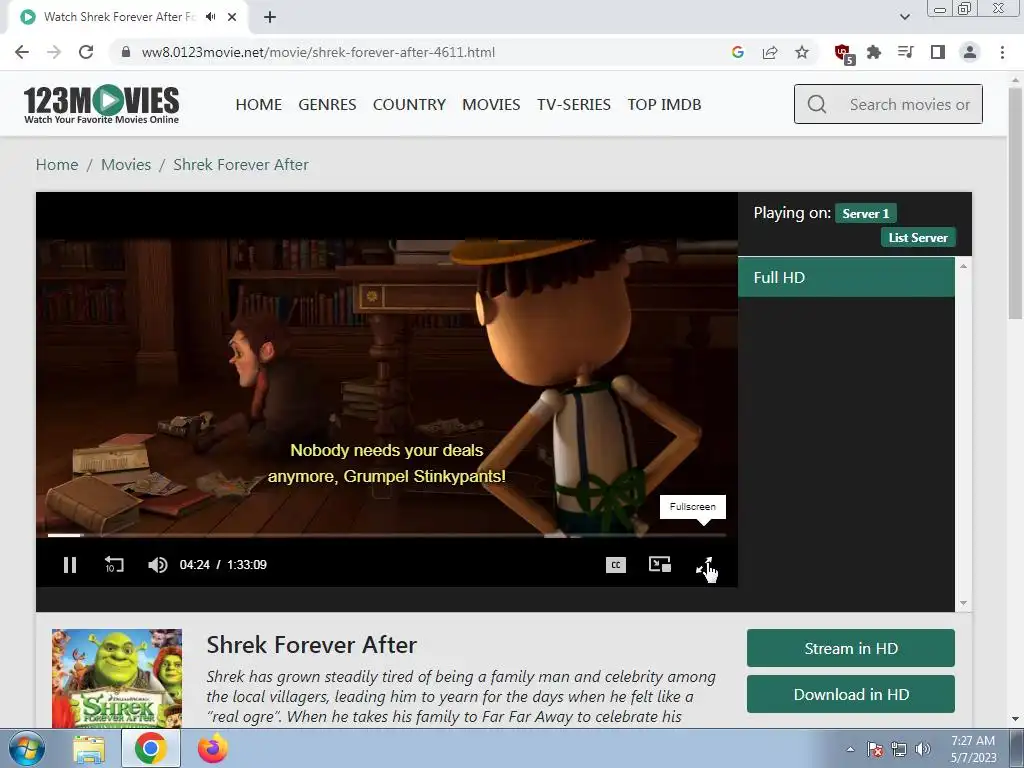The image size is (1024, 768).
Task: Open Firefox from taskbar
Action: pos(213,748)
